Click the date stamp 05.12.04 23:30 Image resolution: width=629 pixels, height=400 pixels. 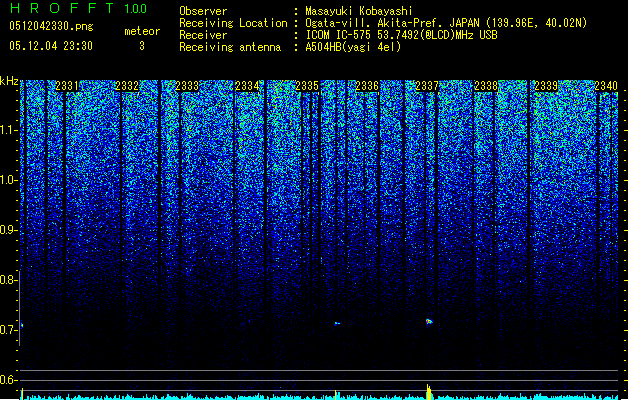point(51,46)
